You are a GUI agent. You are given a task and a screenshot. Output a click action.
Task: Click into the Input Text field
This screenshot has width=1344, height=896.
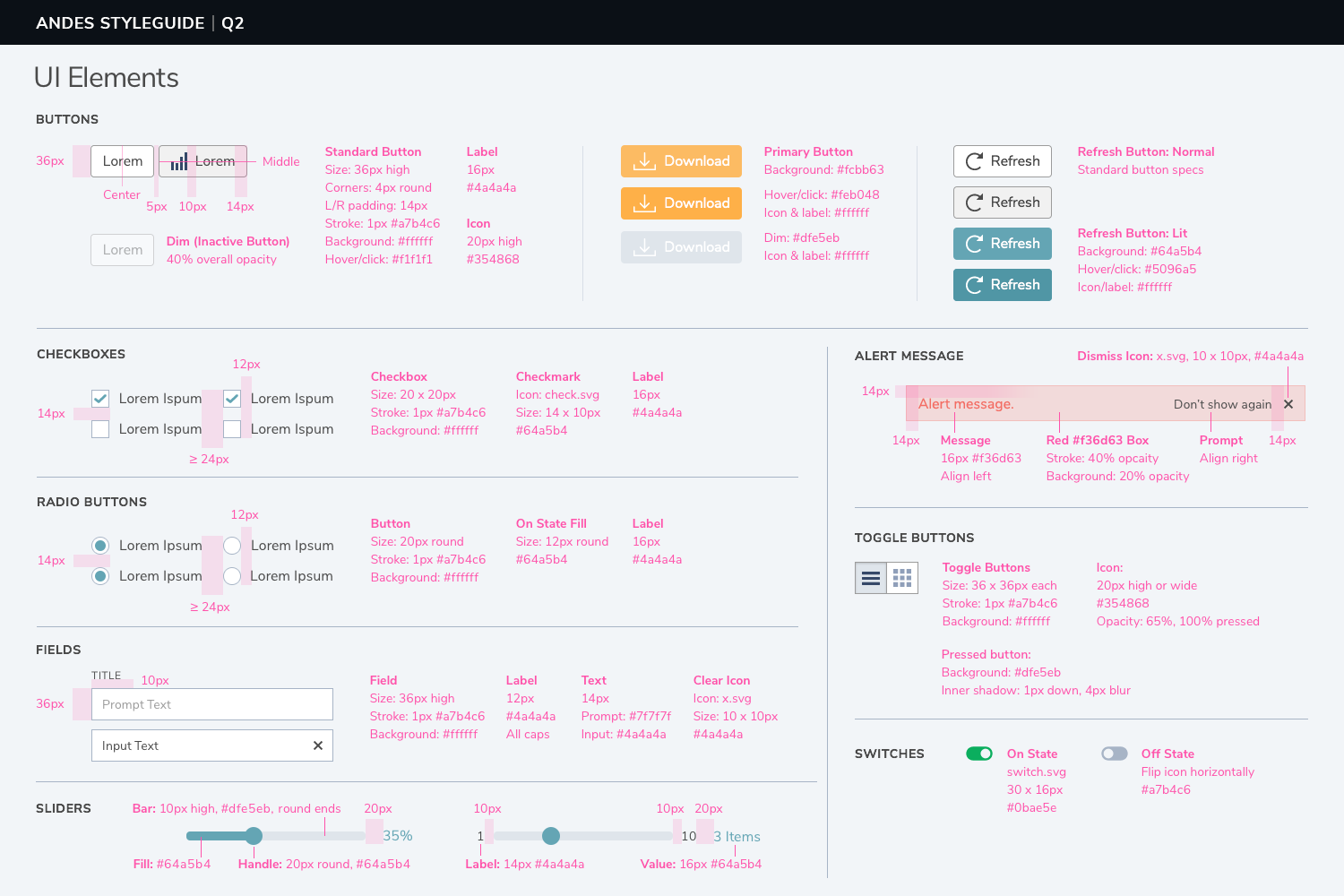click(x=212, y=745)
